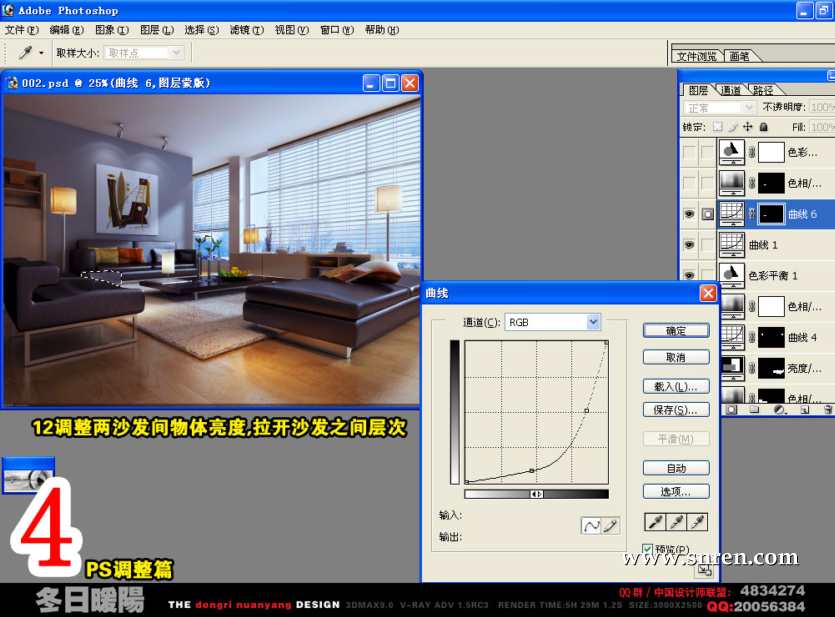Click the 选项… (Options) button

[x=676, y=491]
